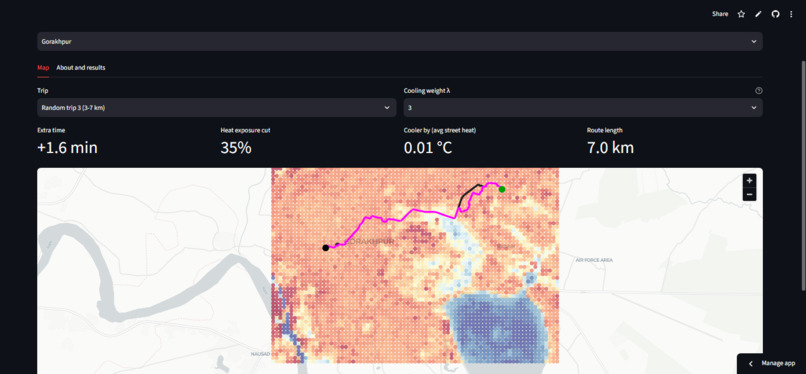
Task: Click the Extra time label
Action: tap(51, 130)
